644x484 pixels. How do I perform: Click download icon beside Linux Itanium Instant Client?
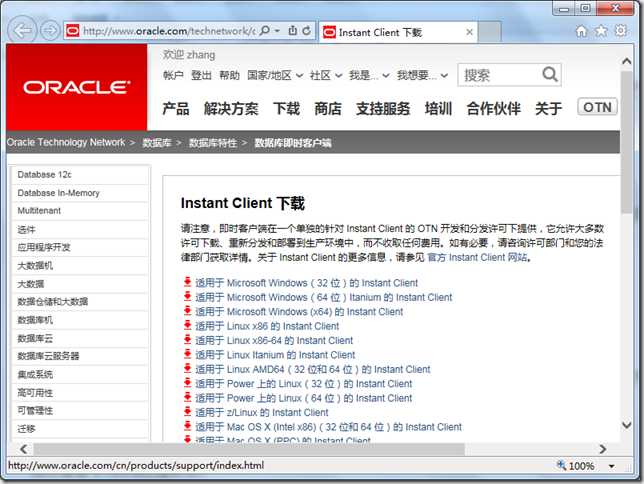click(x=187, y=354)
